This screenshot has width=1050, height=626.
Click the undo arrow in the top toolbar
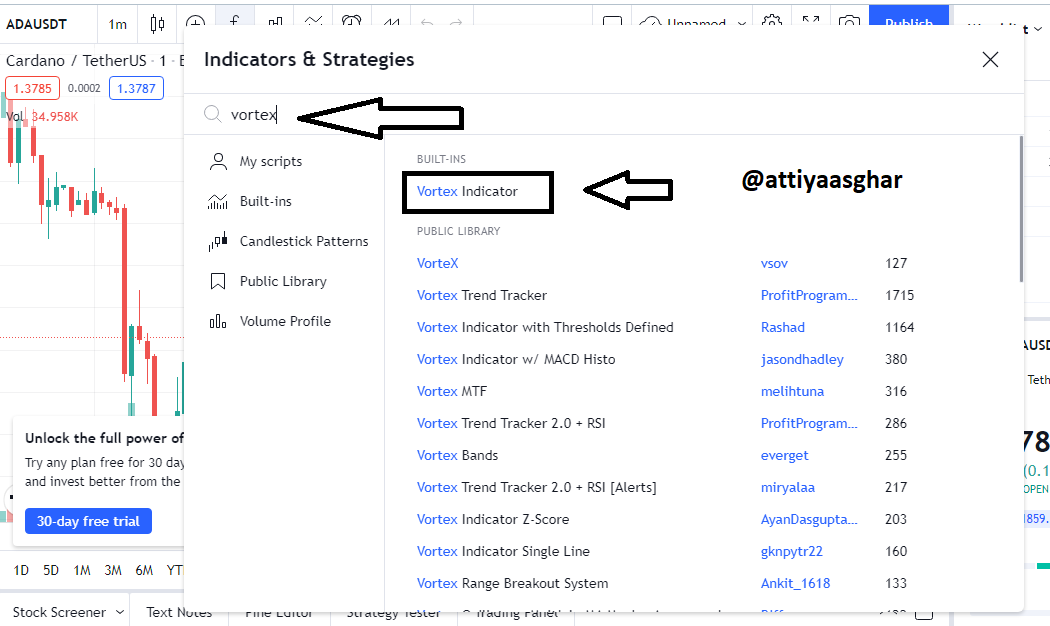(x=427, y=24)
